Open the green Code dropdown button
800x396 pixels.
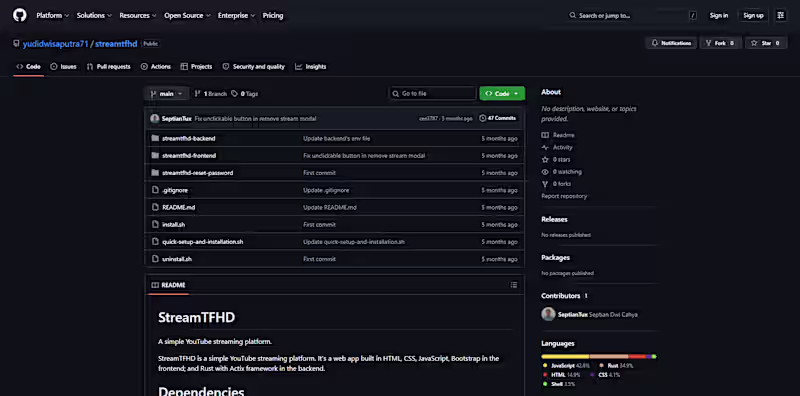pos(502,94)
